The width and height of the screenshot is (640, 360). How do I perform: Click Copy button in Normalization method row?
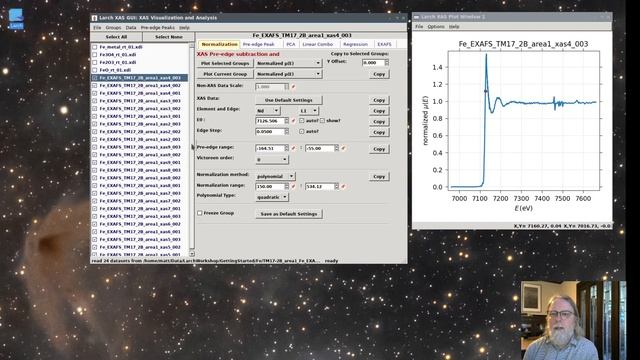coord(379,176)
